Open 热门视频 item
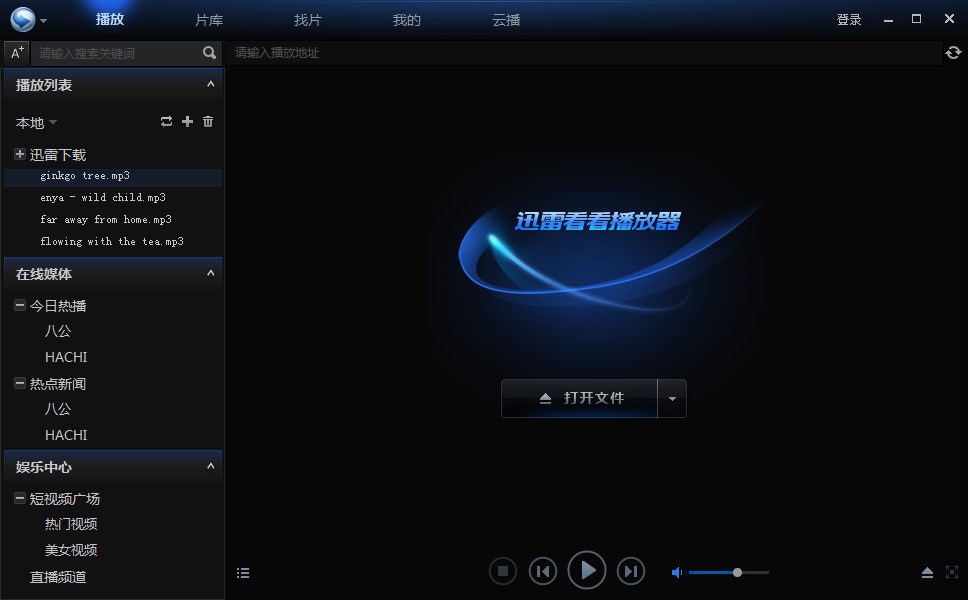The width and height of the screenshot is (968, 600). coord(71,525)
